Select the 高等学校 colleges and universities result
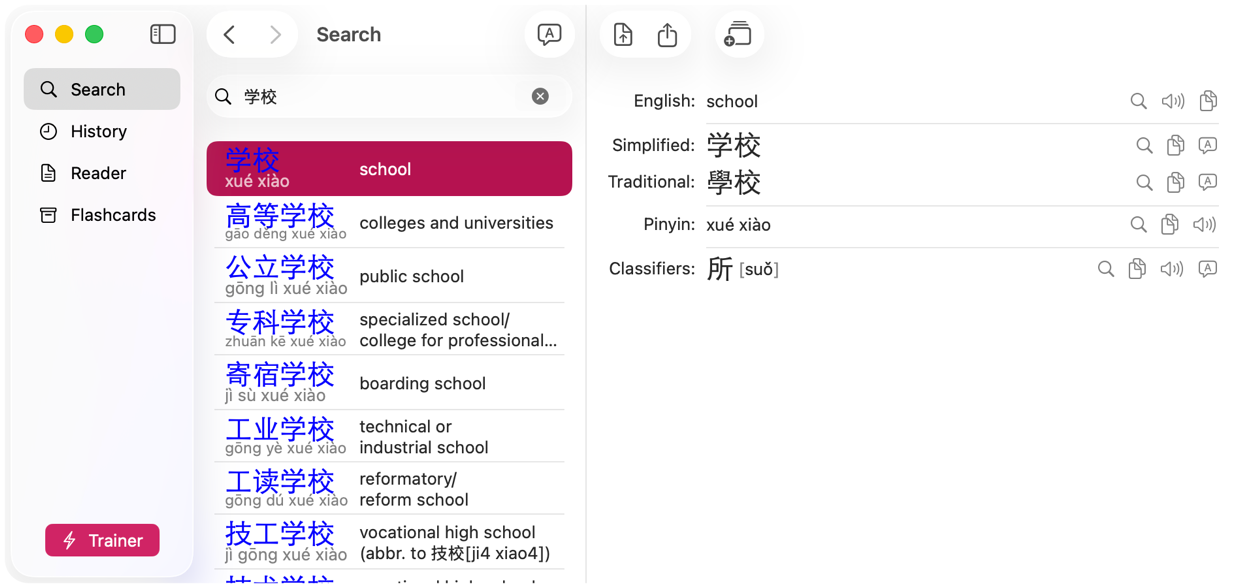Screen dimensions: 1240x588 (x=389, y=222)
